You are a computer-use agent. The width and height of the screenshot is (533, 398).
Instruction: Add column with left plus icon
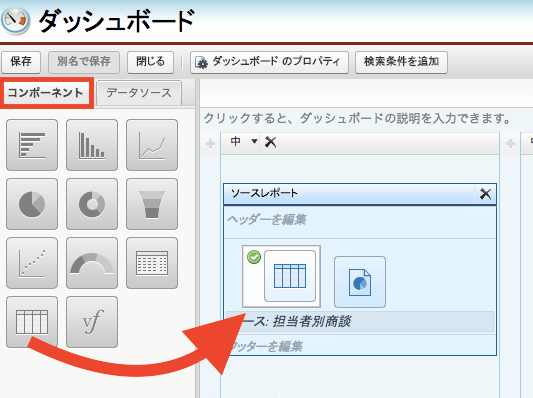pos(210,143)
